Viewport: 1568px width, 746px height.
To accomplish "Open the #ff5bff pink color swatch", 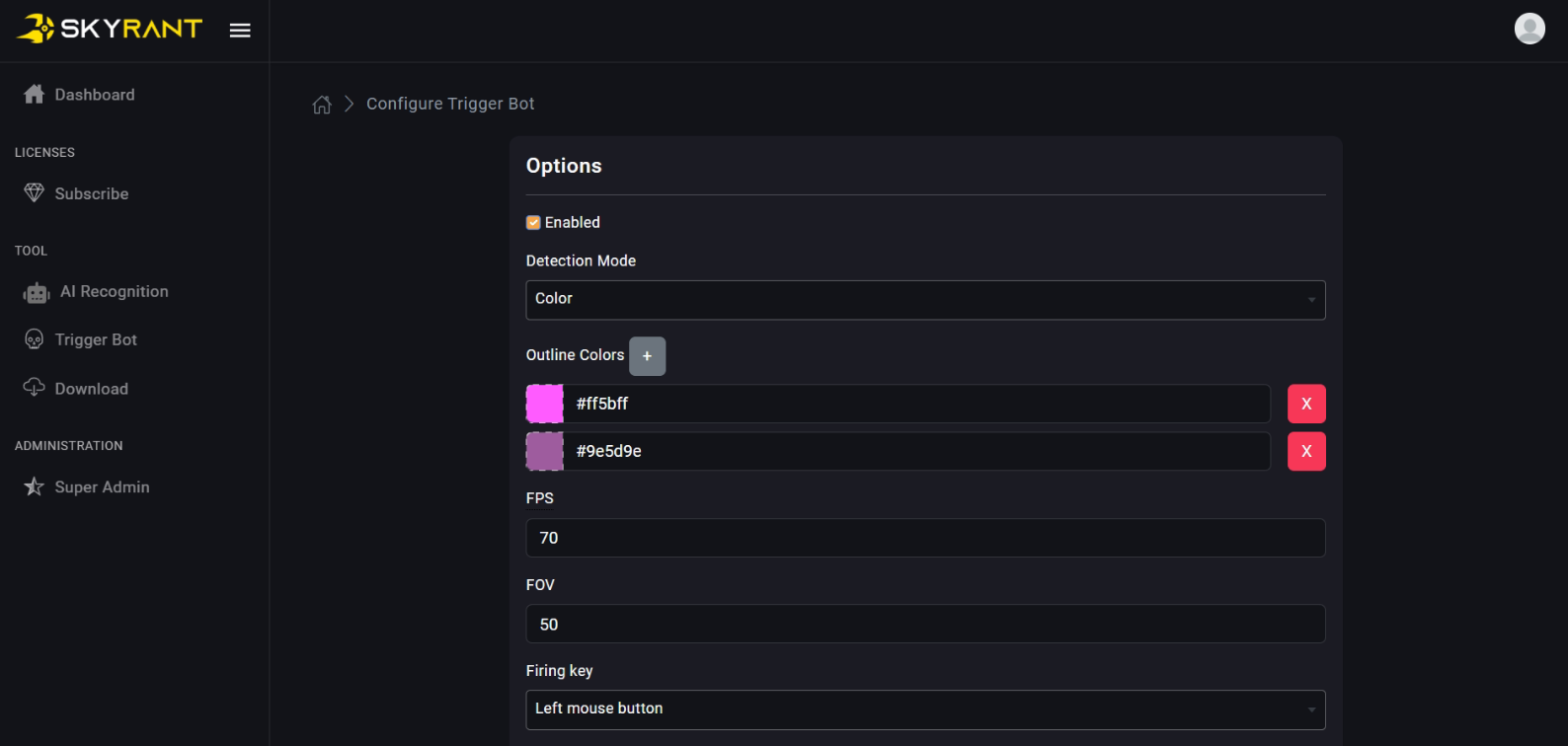I will [545, 404].
